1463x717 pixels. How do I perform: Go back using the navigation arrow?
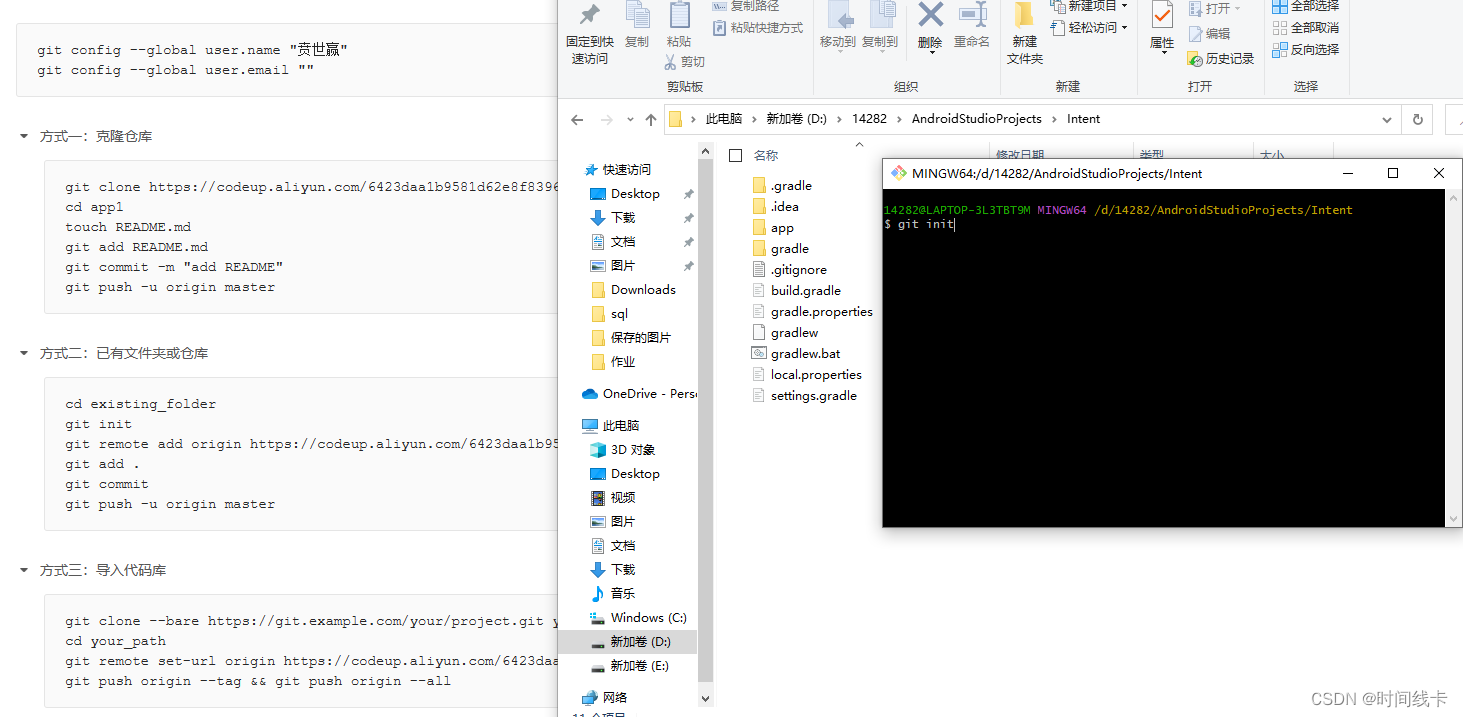click(577, 119)
